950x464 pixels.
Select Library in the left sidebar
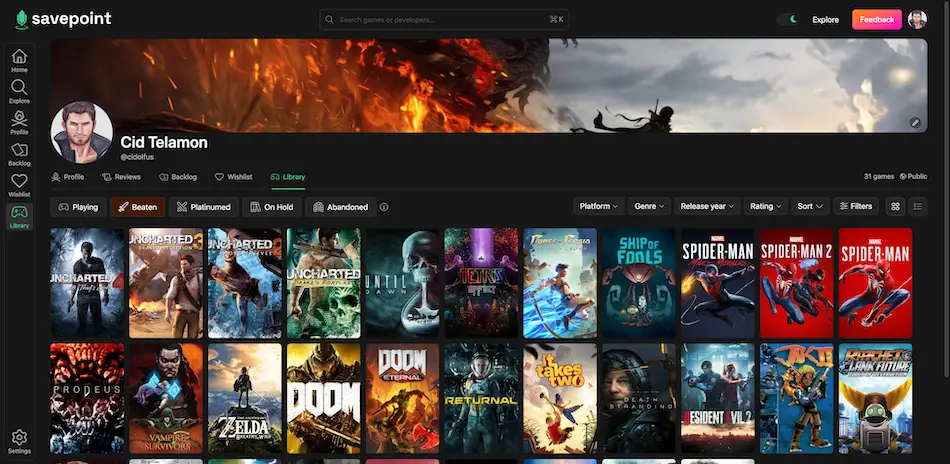[19, 217]
